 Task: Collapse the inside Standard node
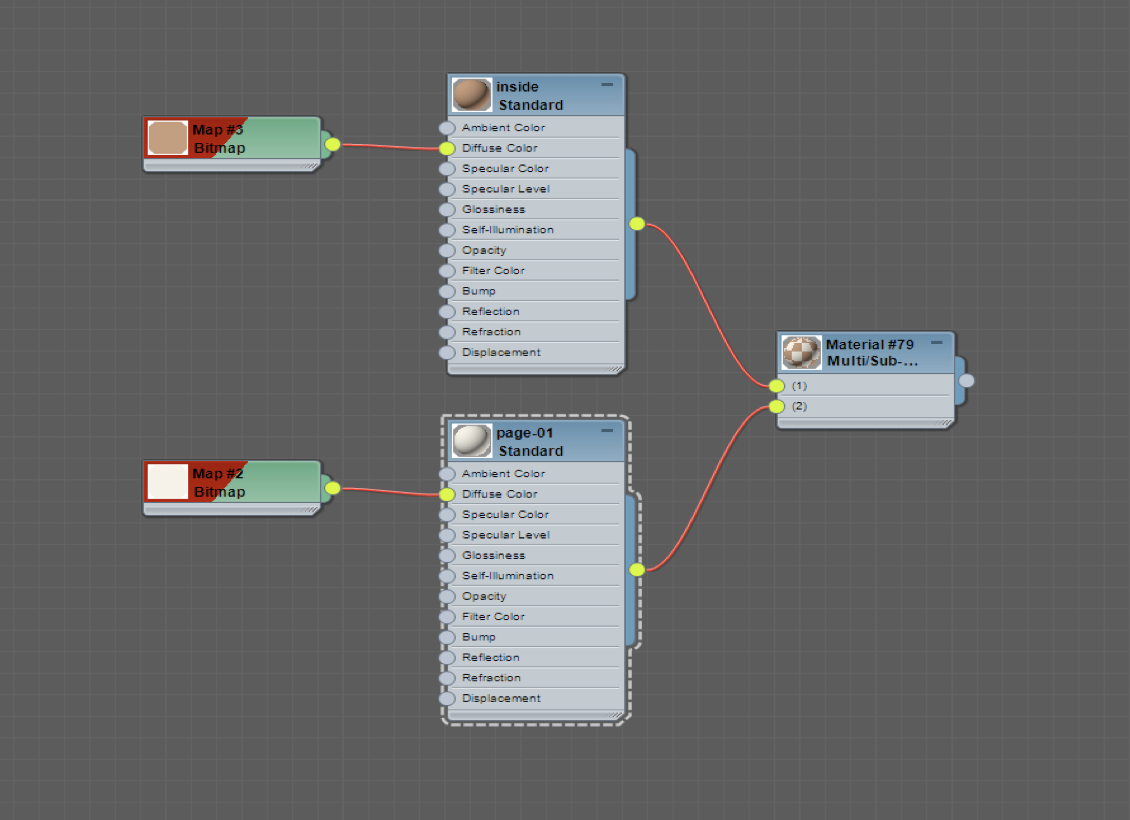607,84
